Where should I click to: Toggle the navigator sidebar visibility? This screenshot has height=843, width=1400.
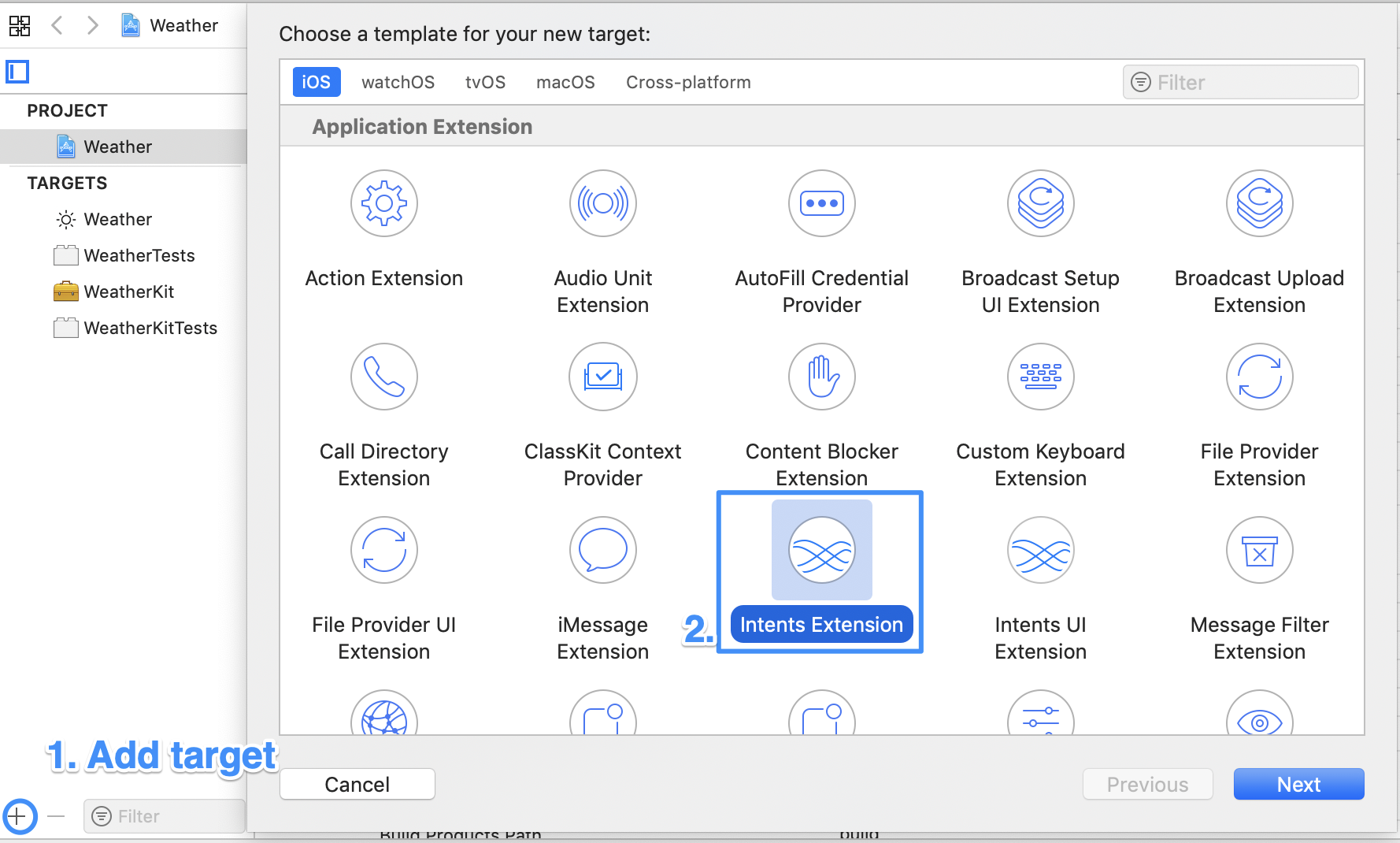(x=17, y=71)
